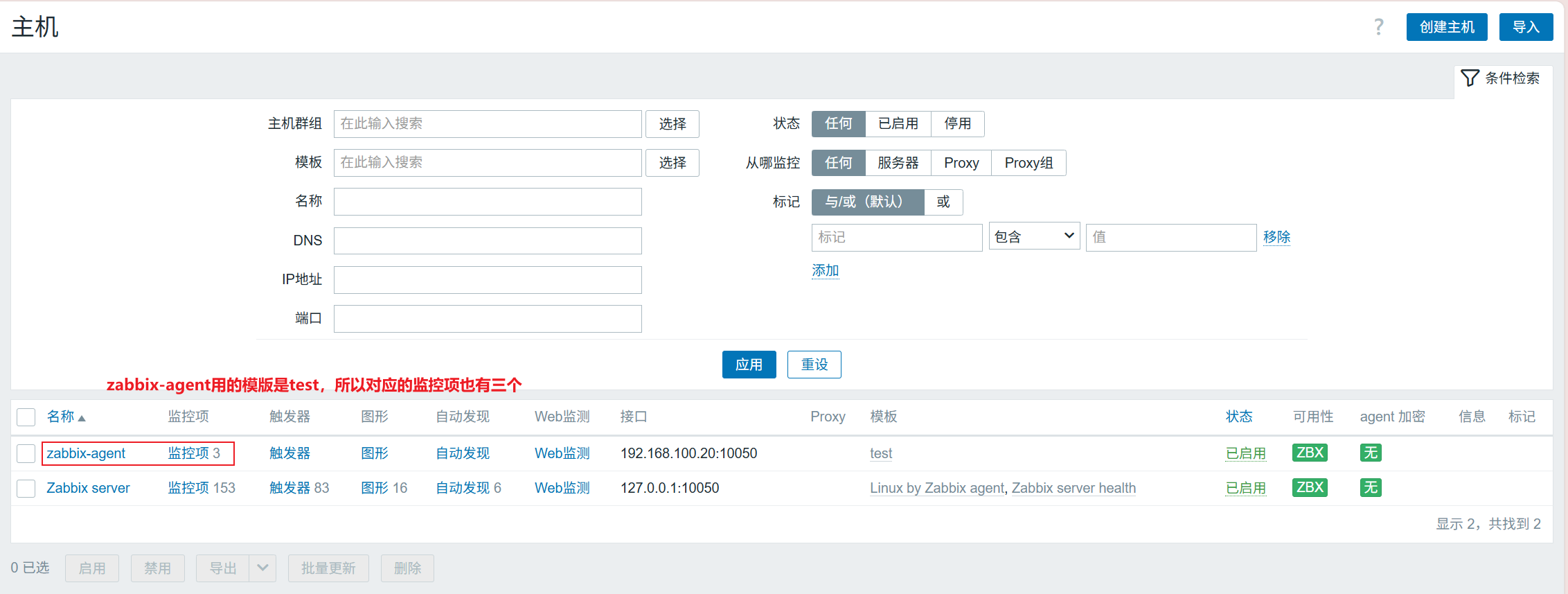Viewport: 1568px width, 594px height.
Task: Focus the 名称 input field
Action: [x=488, y=202]
